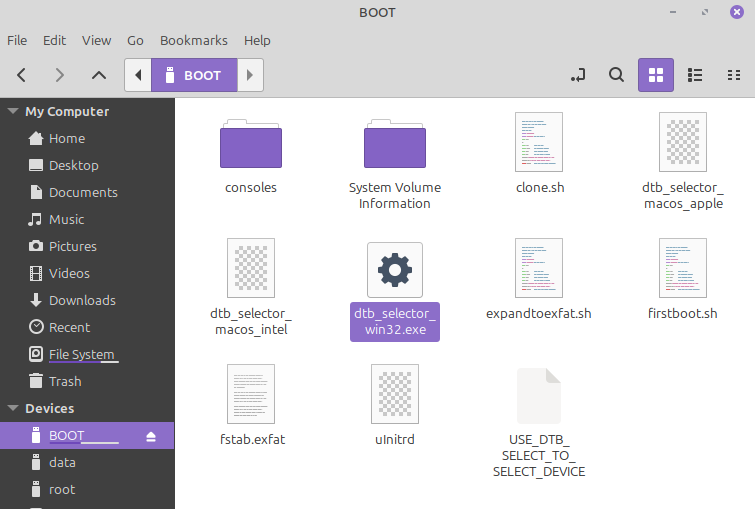This screenshot has height=509, width=755.
Task: Switch to compact view mode
Action: pyautogui.click(x=734, y=75)
